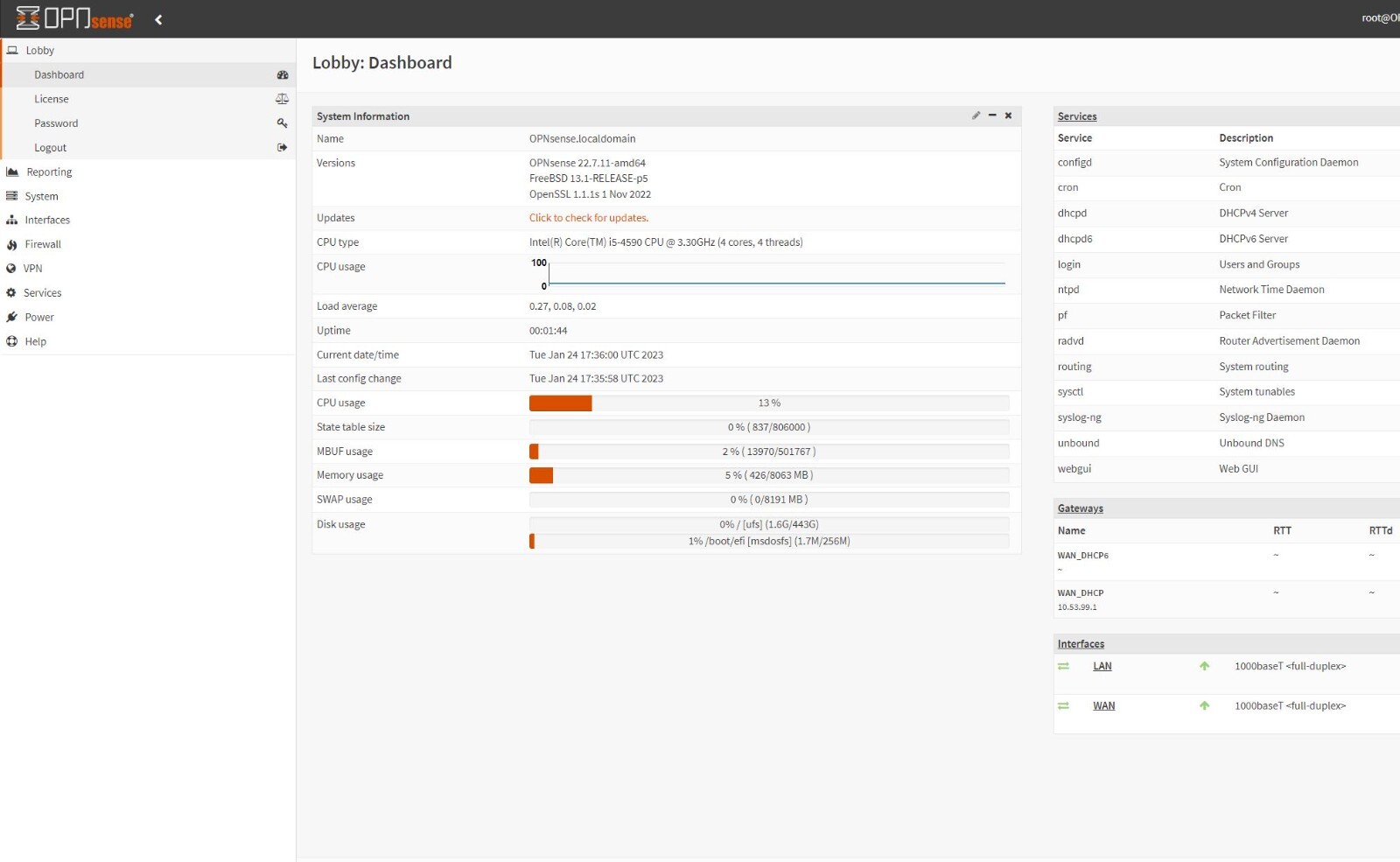This screenshot has height=862, width=1400.
Task: Close the System Information widget
Action: 1008,116
